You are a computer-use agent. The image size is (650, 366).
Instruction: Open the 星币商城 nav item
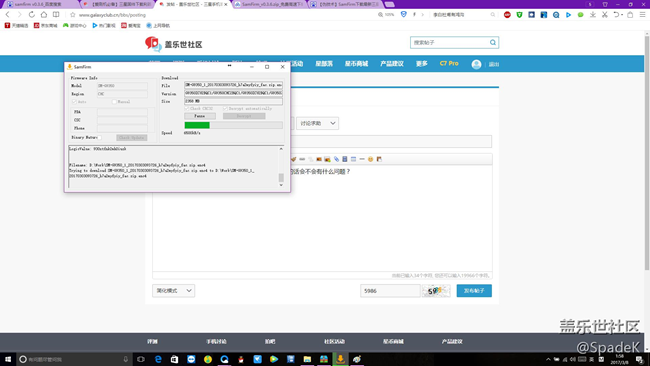357,63
